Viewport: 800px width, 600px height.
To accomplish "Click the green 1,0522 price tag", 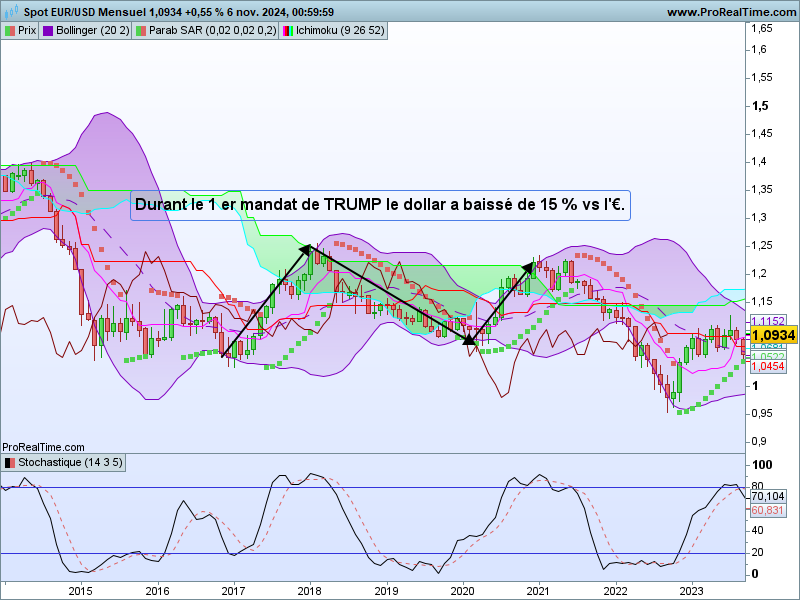I will (768, 357).
